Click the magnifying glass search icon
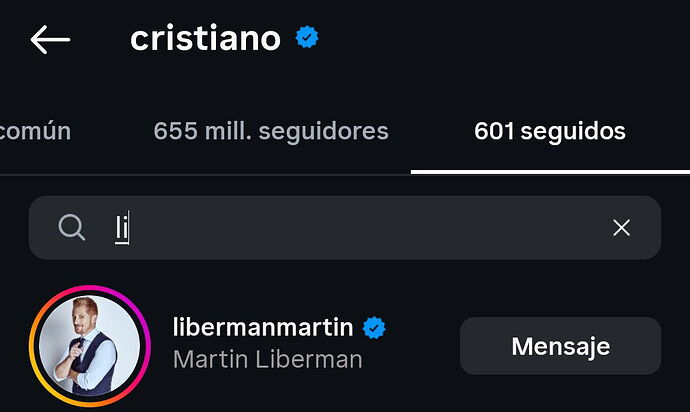This screenshot has height=412, width=690. 72,228
